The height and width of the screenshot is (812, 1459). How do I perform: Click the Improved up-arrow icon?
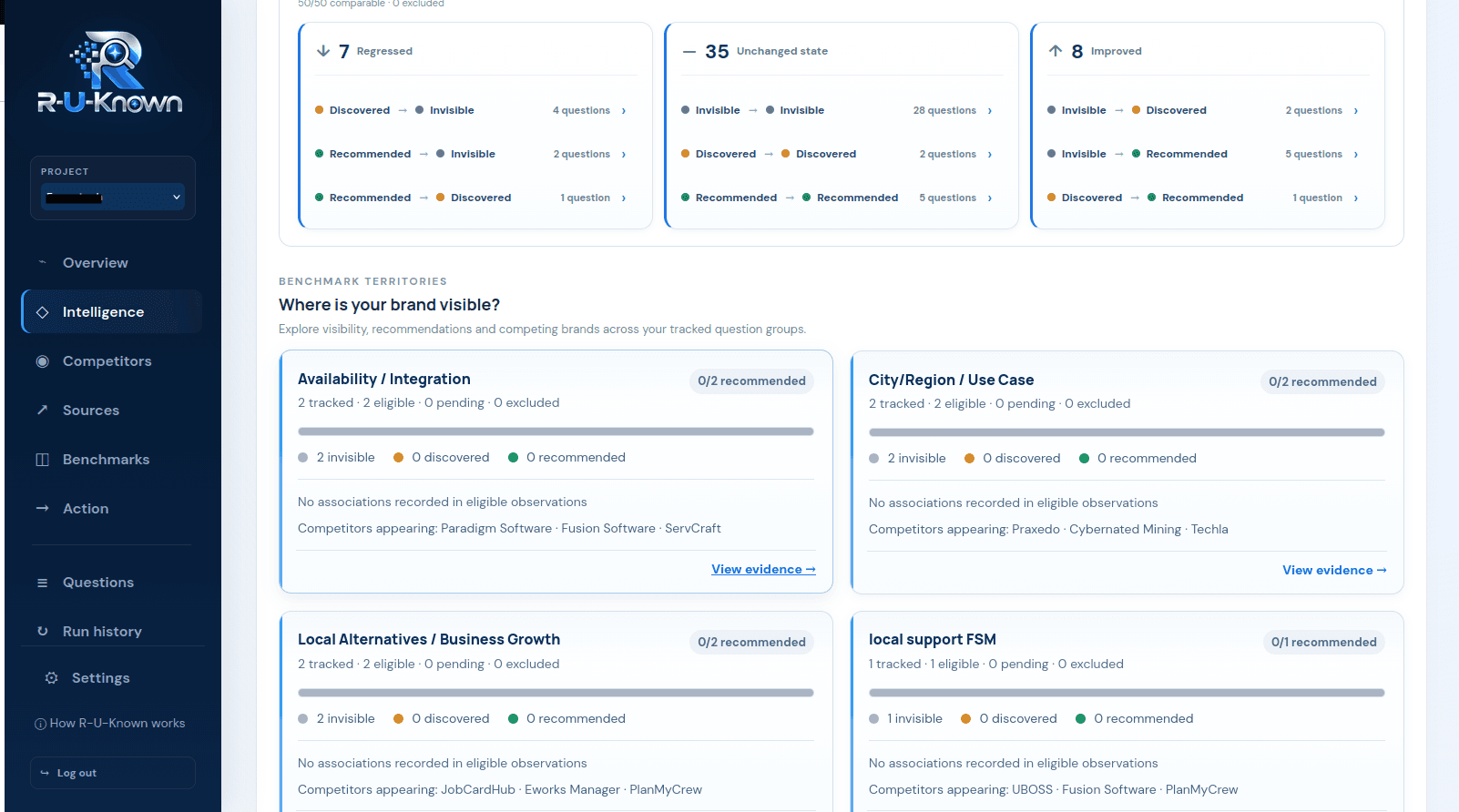tap(1056, 51)
